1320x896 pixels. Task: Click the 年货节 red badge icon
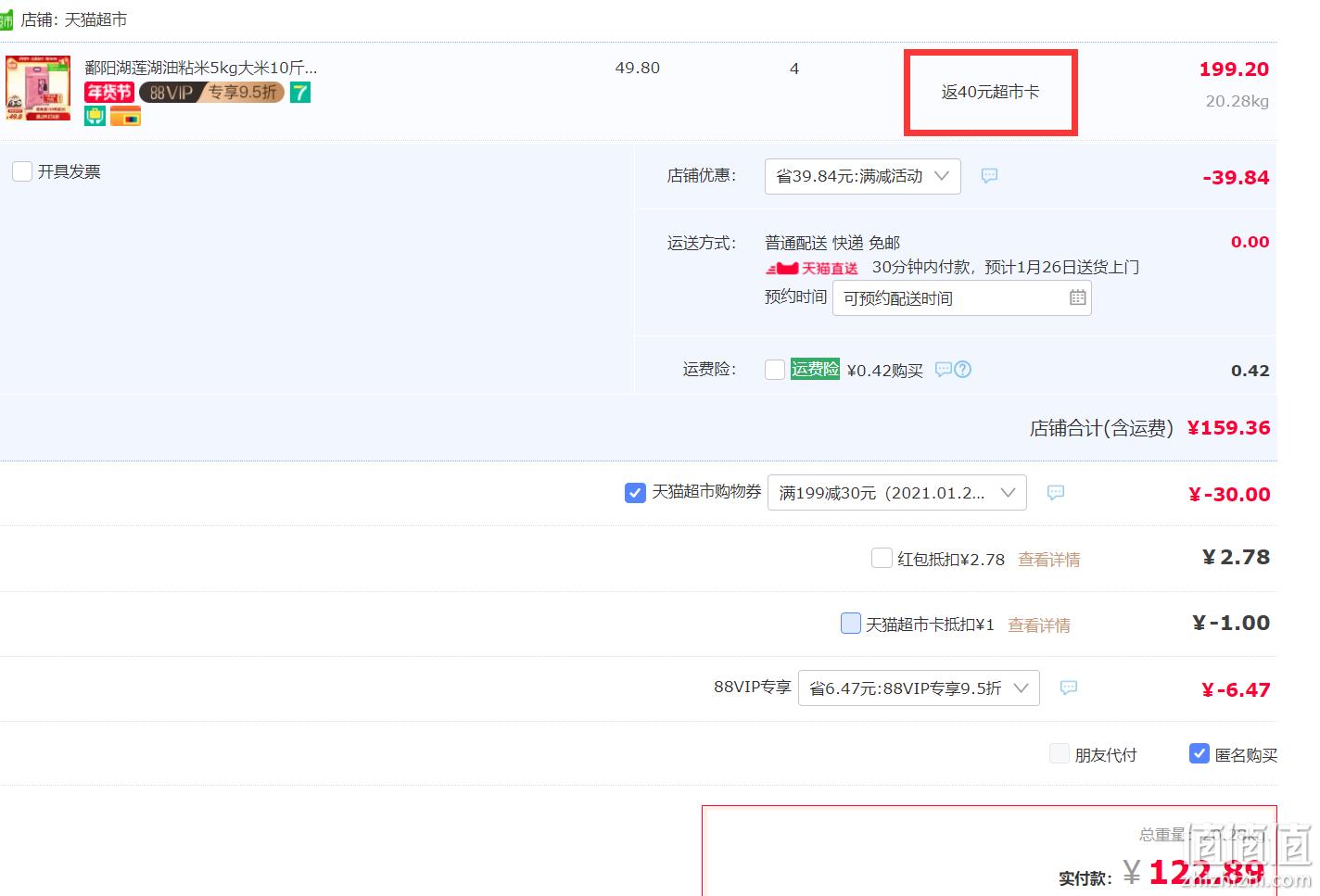click(109, 92)
